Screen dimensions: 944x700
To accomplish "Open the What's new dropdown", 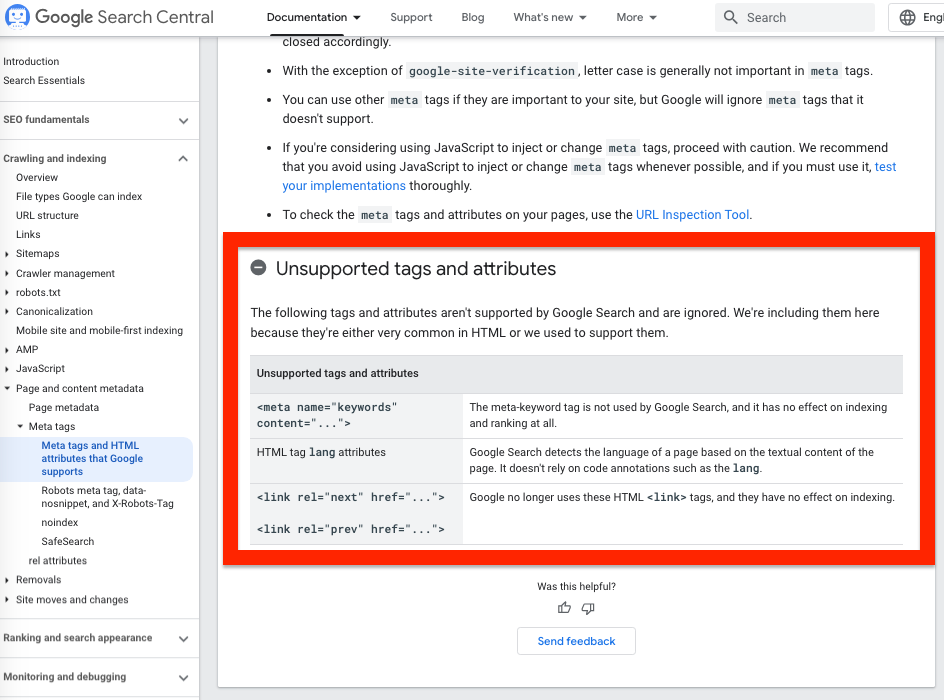I will (550, 17).
